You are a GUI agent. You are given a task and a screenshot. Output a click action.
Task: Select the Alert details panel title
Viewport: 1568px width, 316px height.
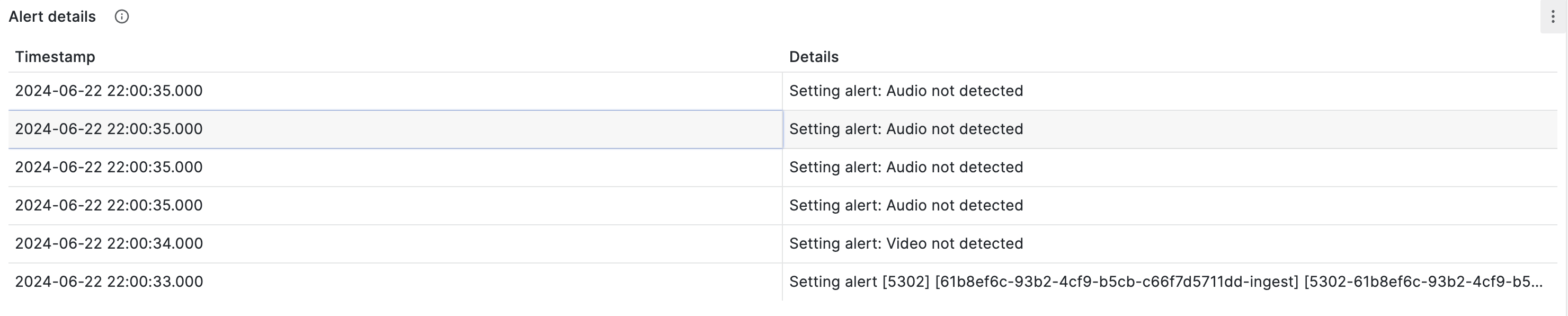pos(52,16)
